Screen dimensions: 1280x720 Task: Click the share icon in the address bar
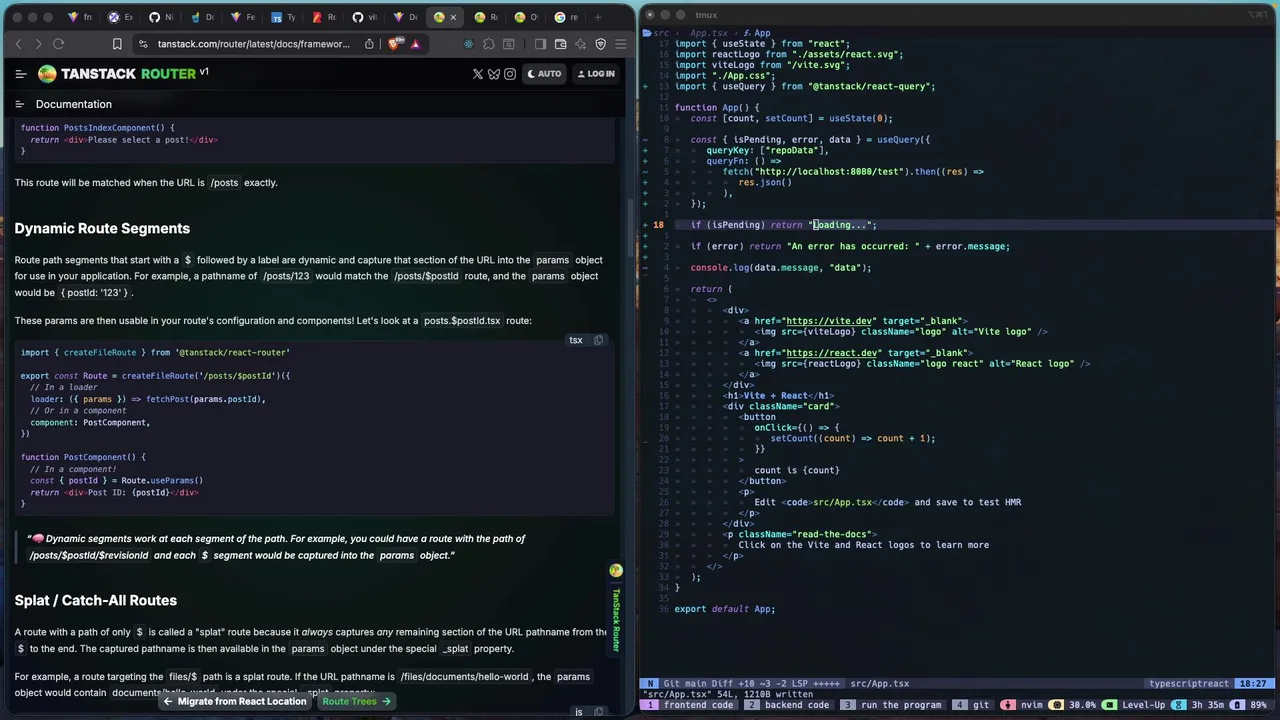coord(369,44)
